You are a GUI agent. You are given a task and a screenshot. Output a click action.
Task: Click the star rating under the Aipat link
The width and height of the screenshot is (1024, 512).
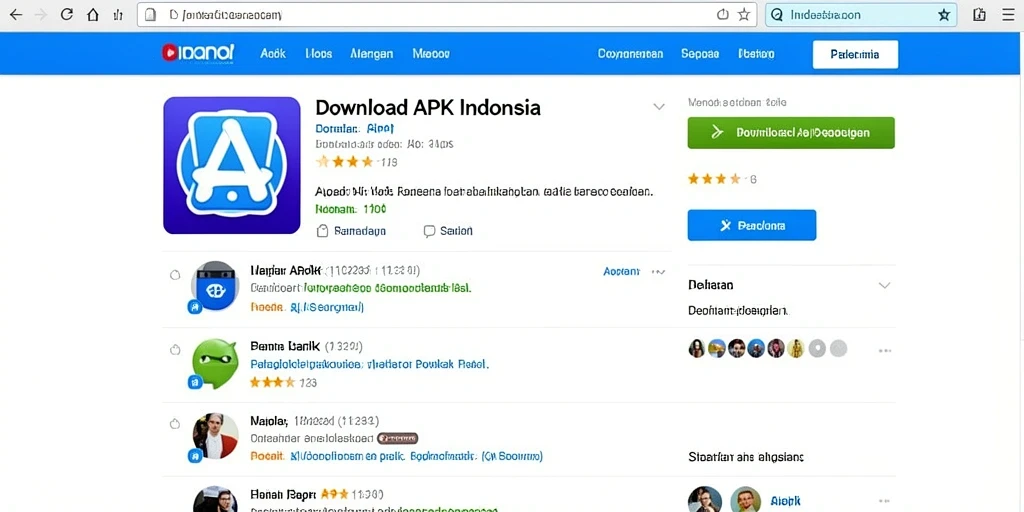click(344, 161)
